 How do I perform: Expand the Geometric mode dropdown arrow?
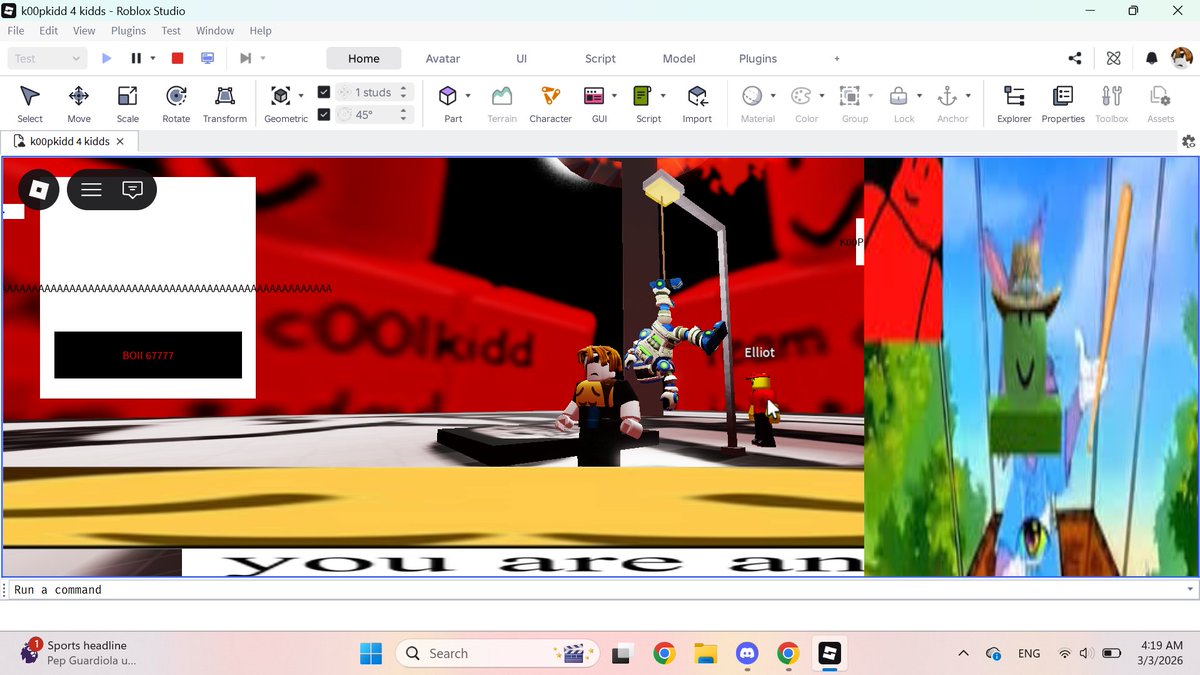pos(301,96)
